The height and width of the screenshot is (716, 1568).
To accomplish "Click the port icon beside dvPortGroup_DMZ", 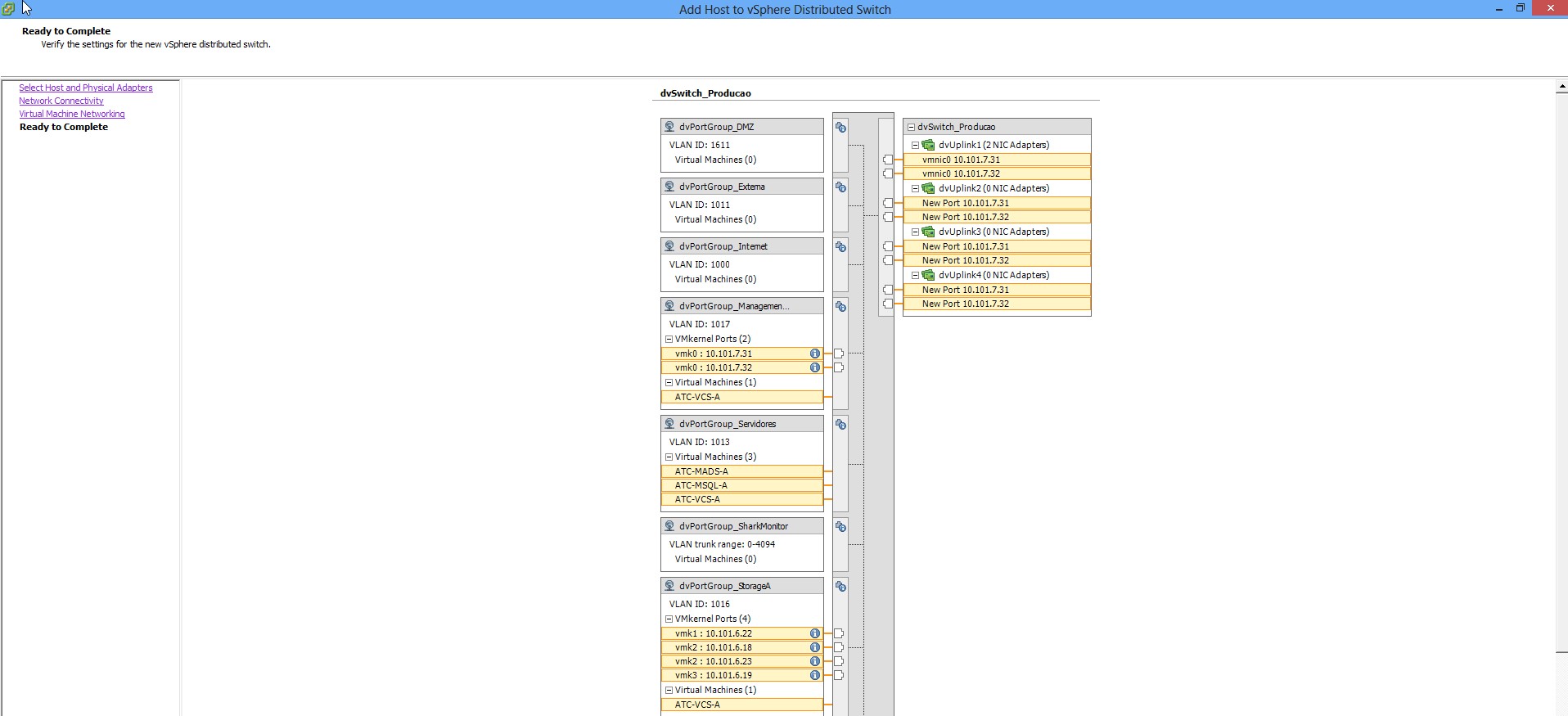I will 840,128.
